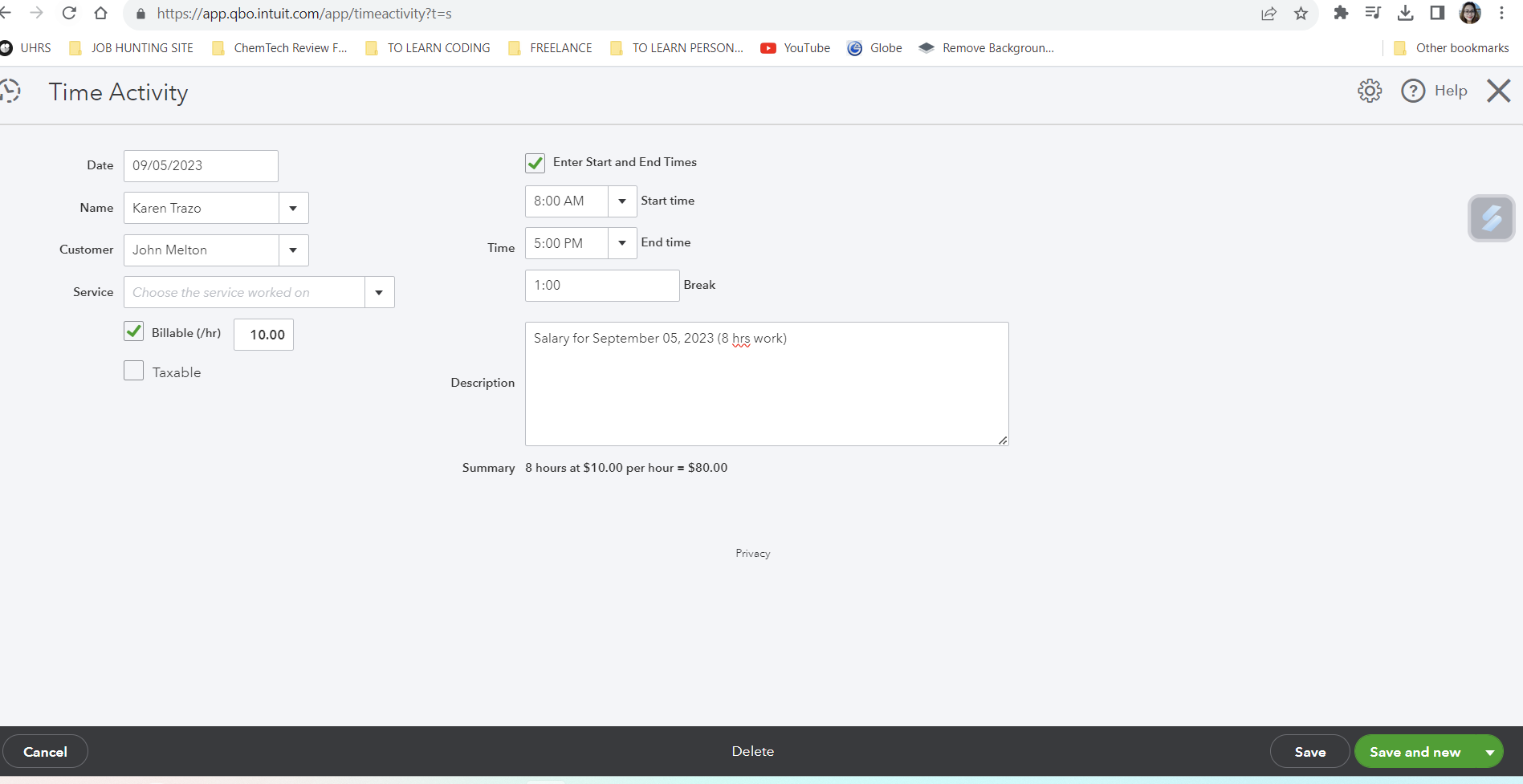Click the Save button
Viewport: 1523px width, 784px height.
1310,752
